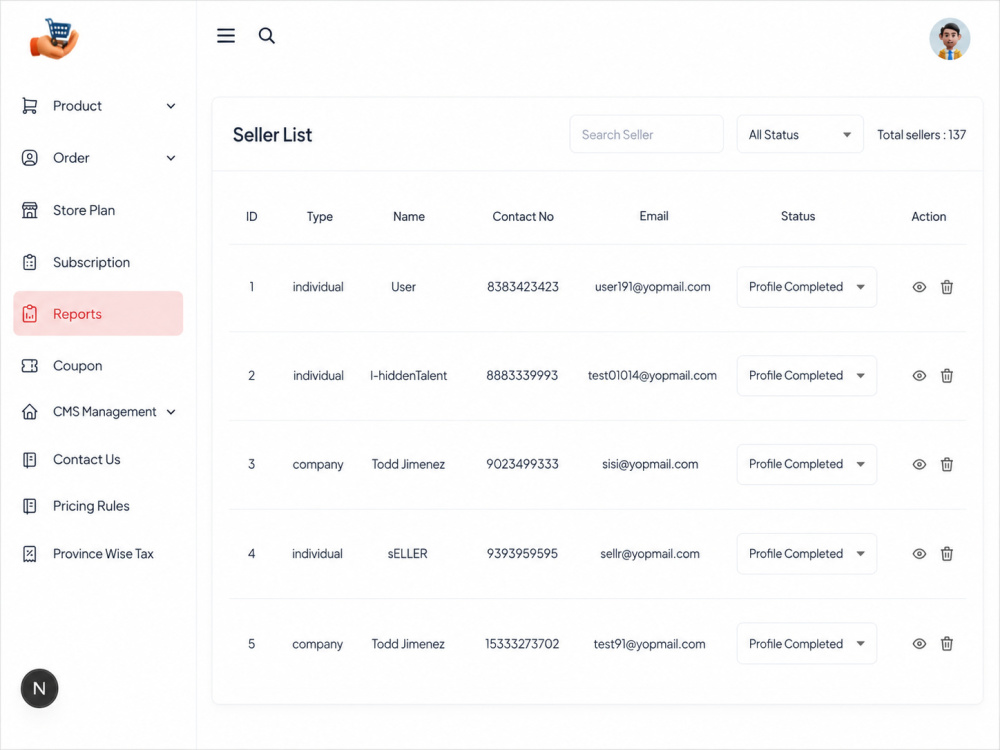Viewport: 1000px width, 750px height.
Task: Open the Order menu item
Action: click(x=98, y=158)
